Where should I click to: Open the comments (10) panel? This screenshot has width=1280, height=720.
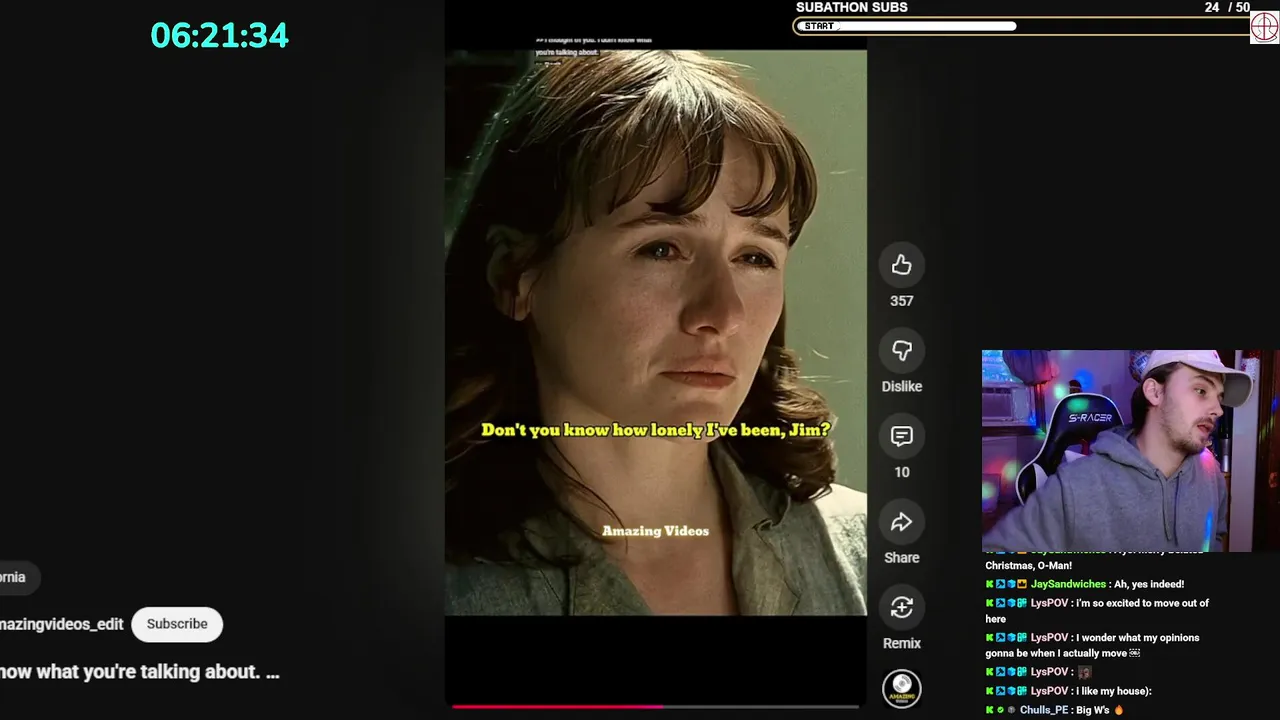pos(901,437)
